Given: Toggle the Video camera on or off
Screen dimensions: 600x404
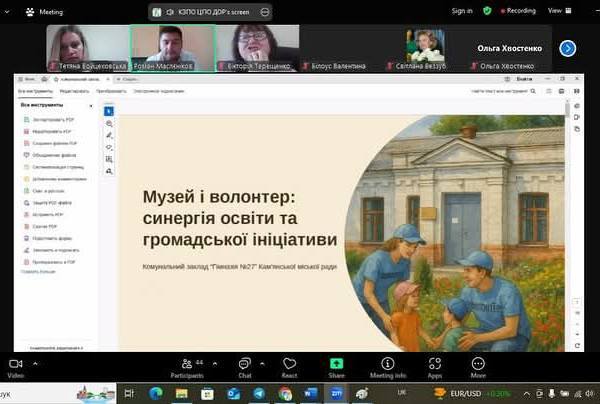Looking at the screenshot, I should (15, 366).
